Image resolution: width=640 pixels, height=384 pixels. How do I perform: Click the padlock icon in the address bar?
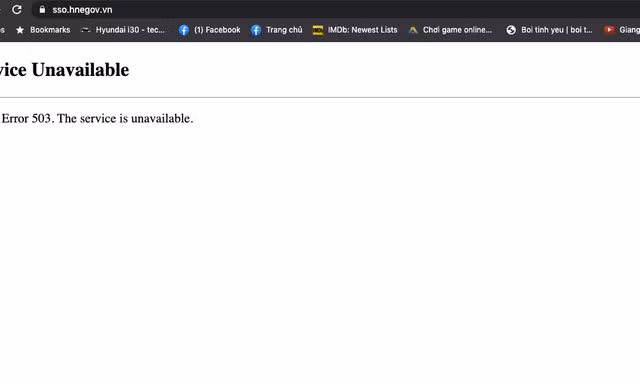tap(42, 9)
